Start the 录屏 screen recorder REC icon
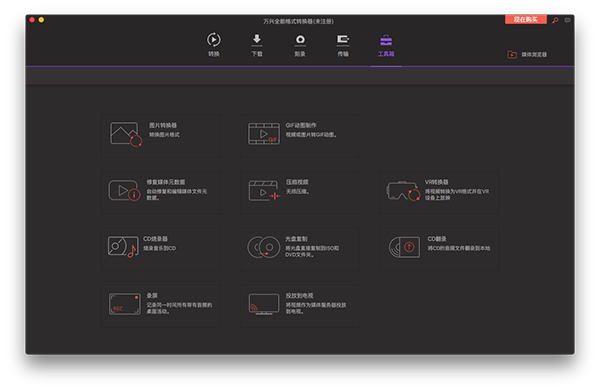 tap(125, 304)
